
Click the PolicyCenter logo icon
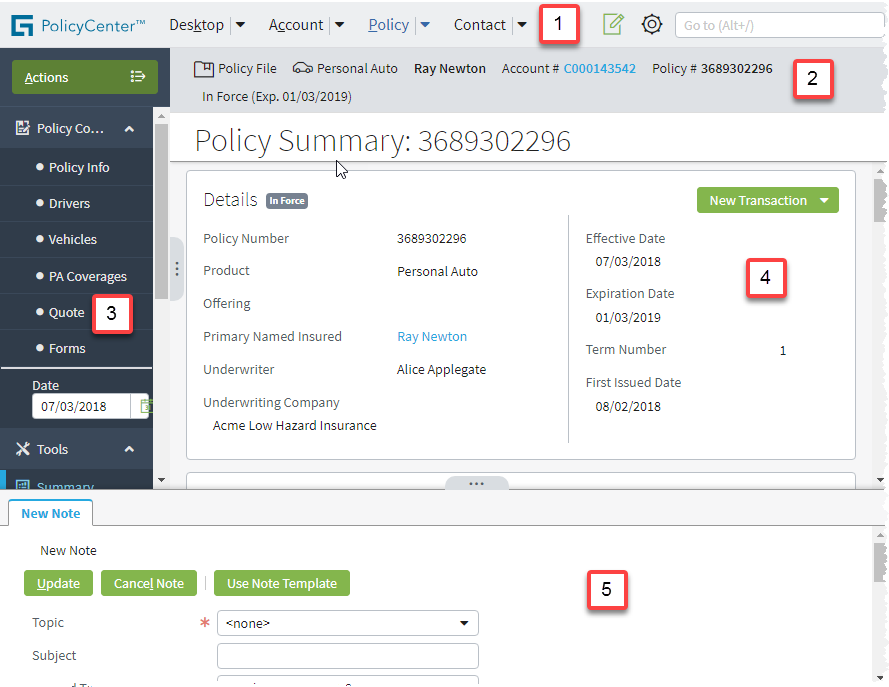tap(22, 25)
